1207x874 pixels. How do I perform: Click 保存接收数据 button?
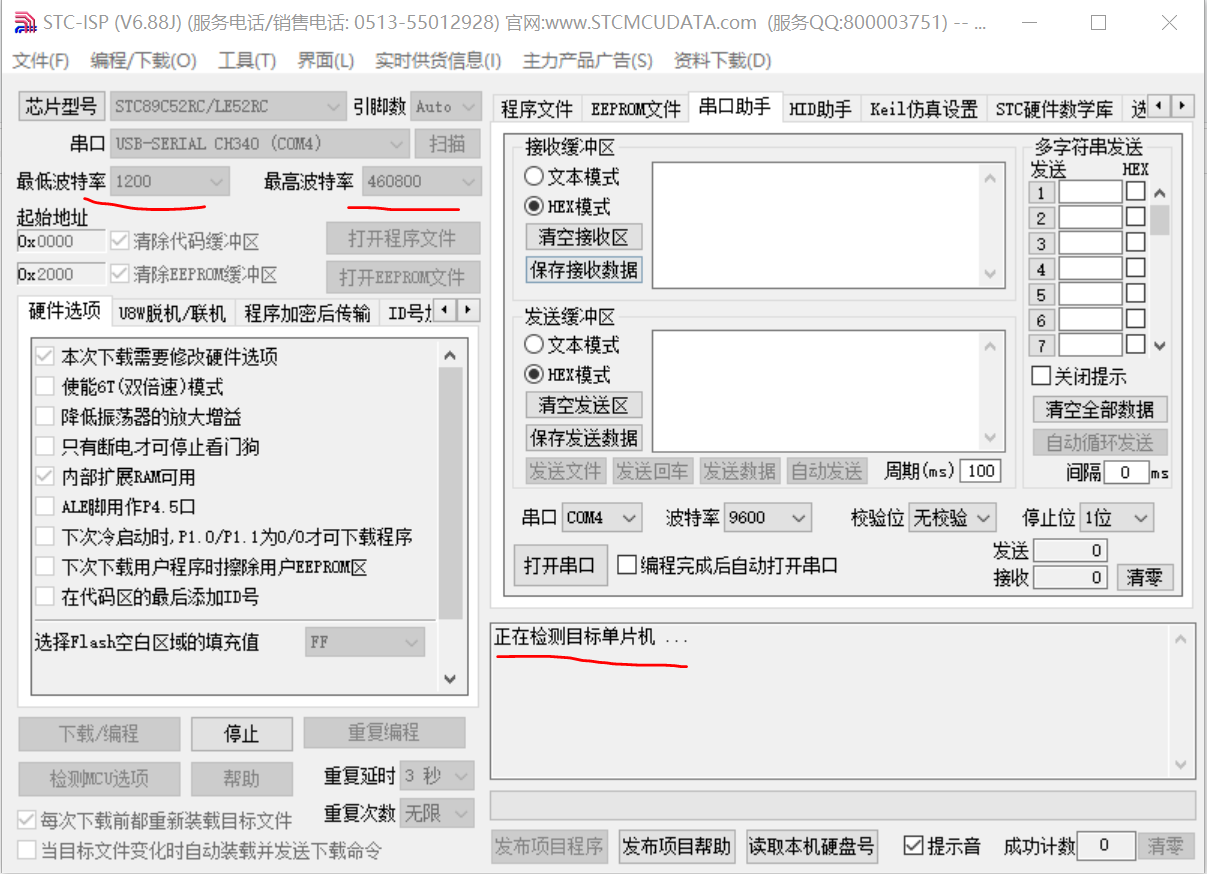[x=584, y=270]
